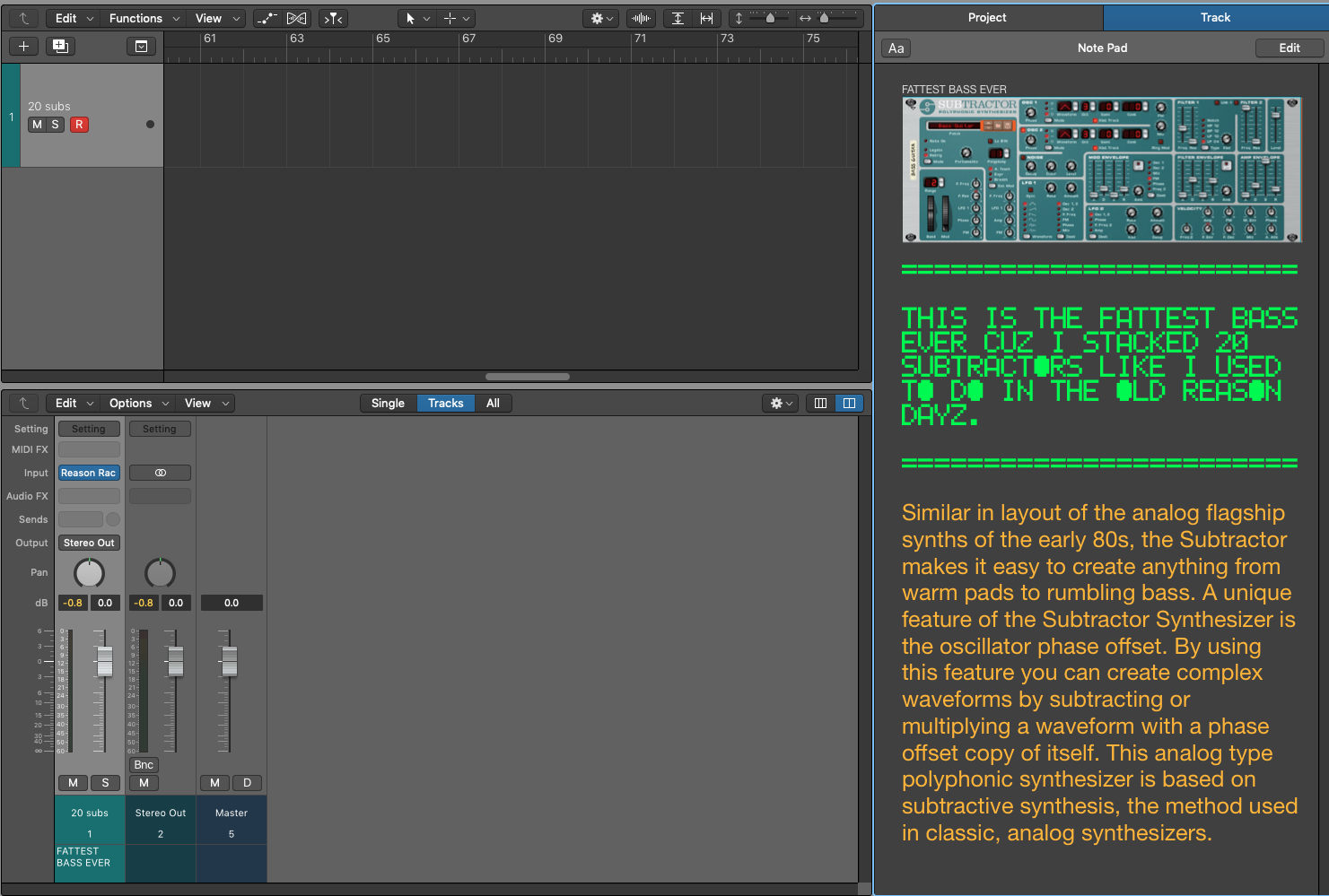Select the 20 subs track header
The image size is (1329, 896).
coord(92,115)
